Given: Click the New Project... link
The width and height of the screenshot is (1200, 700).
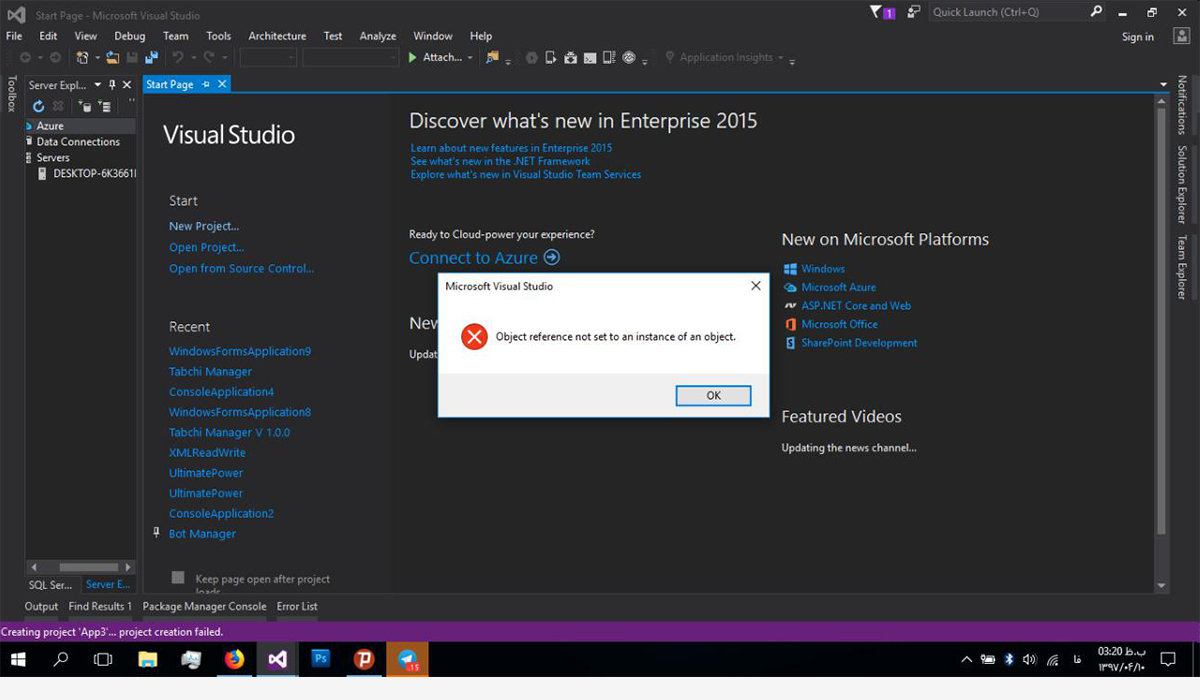Looking at the screenshot, I should 204,226.
